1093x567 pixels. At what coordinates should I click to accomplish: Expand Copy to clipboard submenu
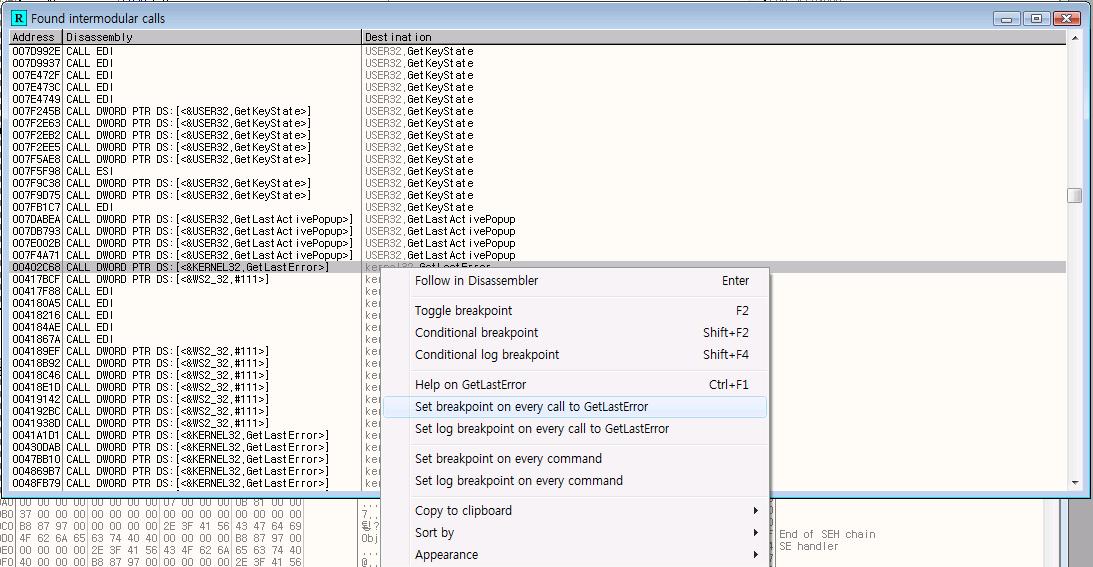click(x=575, y=511)
